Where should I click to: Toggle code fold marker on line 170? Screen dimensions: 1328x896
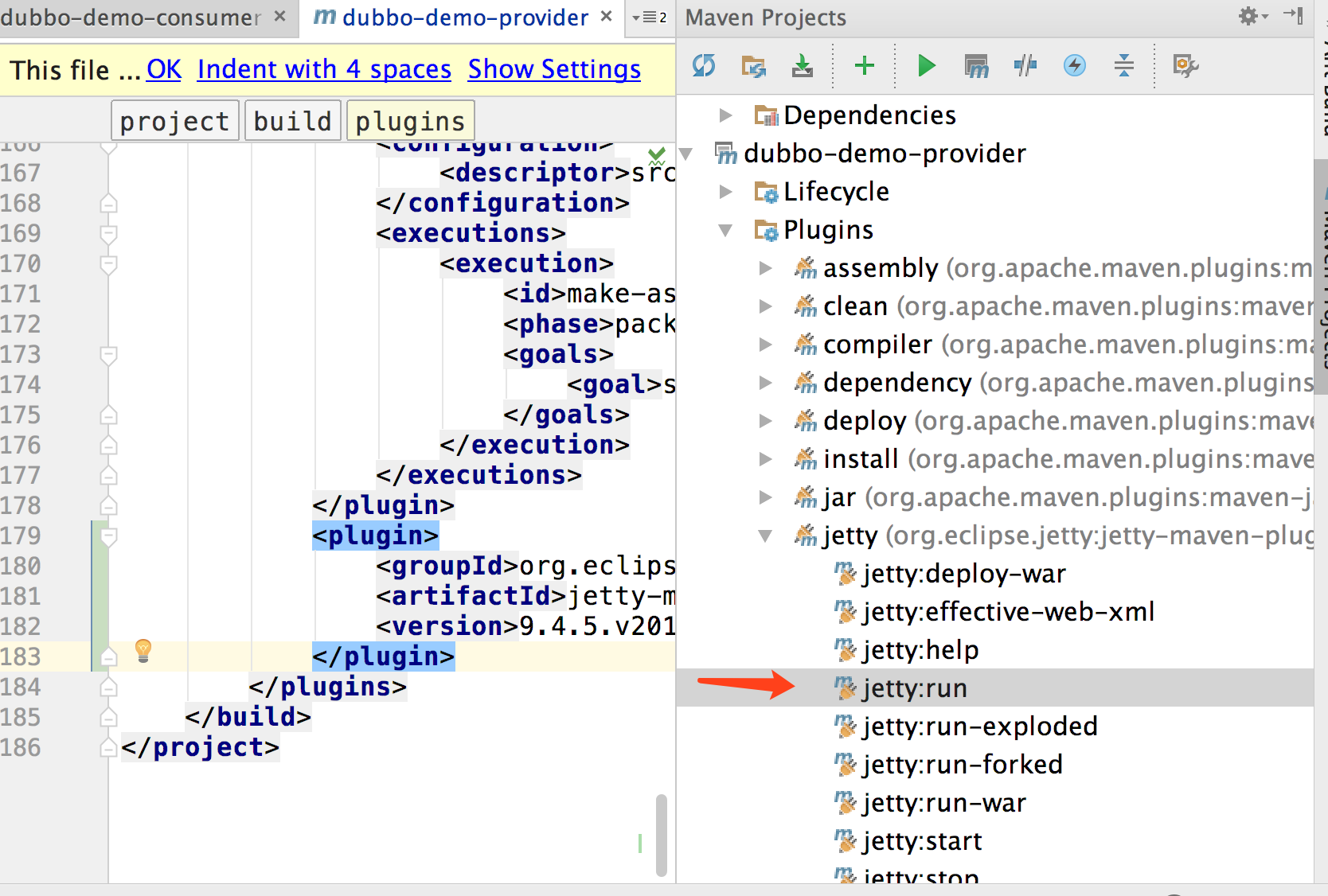coord(109,264)
